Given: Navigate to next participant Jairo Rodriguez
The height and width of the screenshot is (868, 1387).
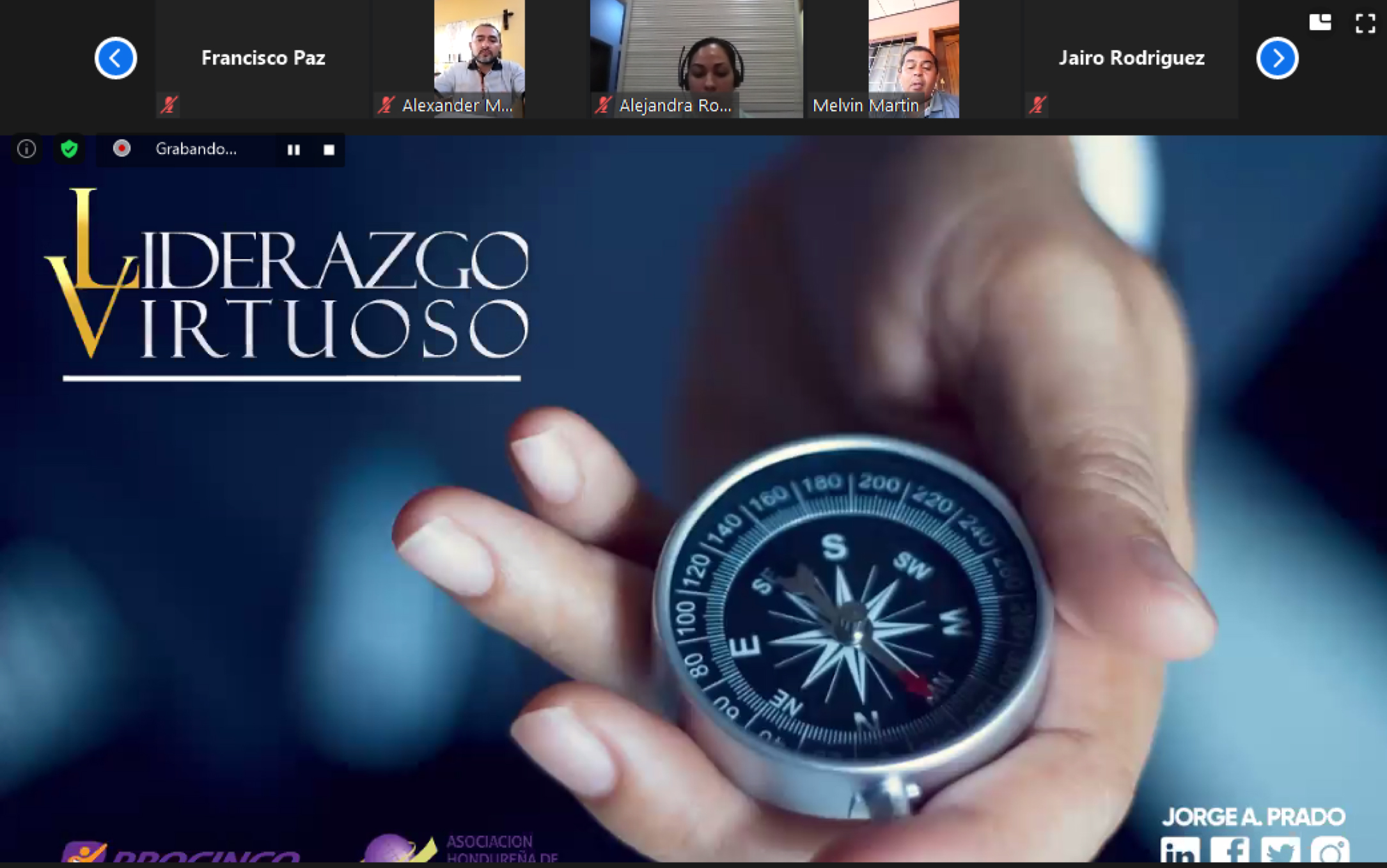Looking at the screenshot, I should click(x=1277, y=57).
